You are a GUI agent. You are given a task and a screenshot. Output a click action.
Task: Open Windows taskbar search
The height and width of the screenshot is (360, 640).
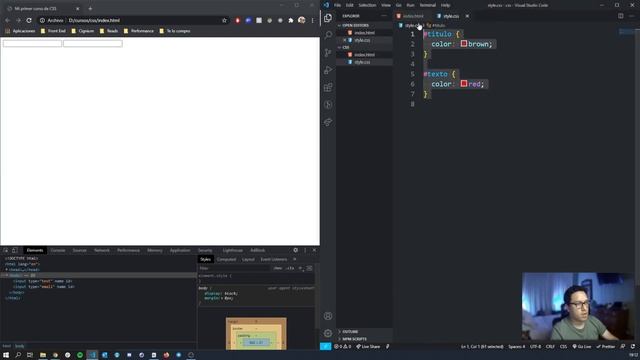(x=18, y=355)
